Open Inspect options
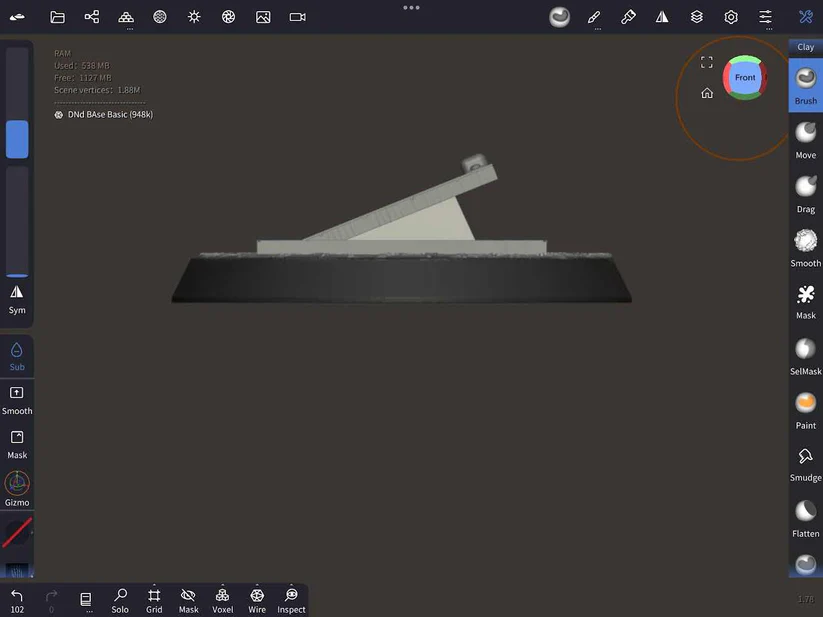This screenshot has height=617, width=823. pyautogui.click(x=291, y=601)
